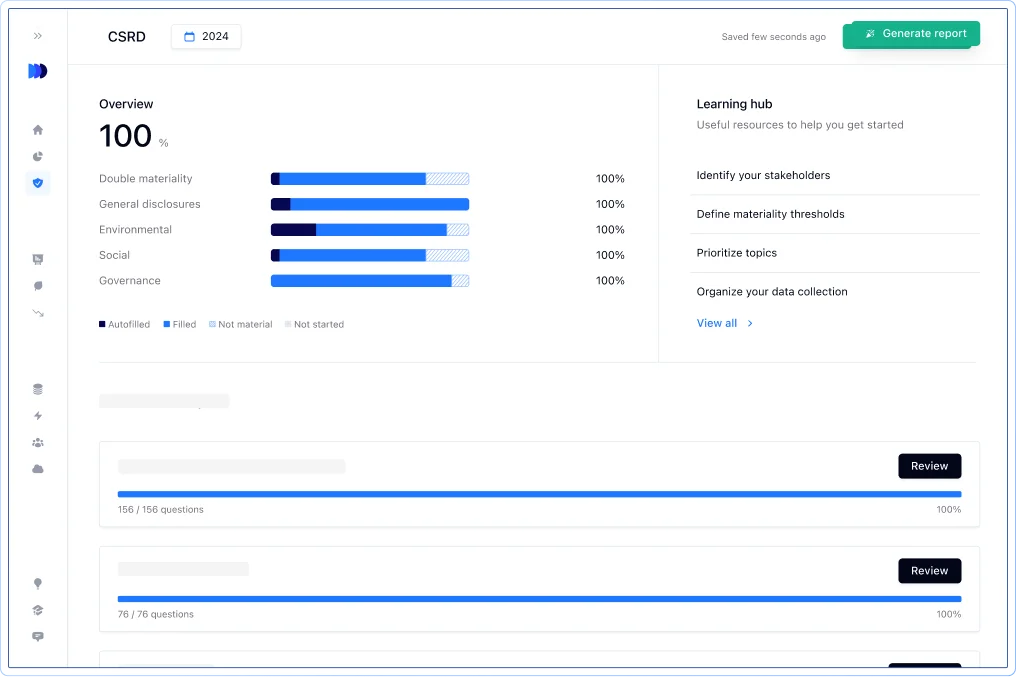The width and height of the screenshot is (1016, 677).
Task: Select the sustainability leaf icon
Action: coord(38,286)
